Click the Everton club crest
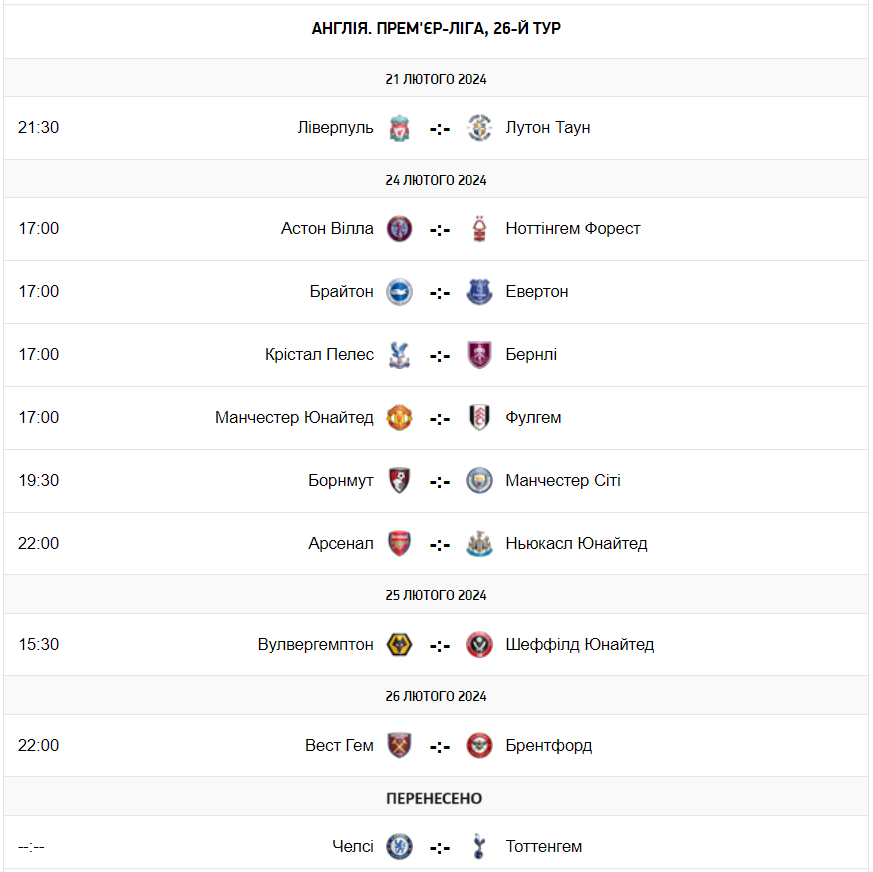 (x=480, y=292)
